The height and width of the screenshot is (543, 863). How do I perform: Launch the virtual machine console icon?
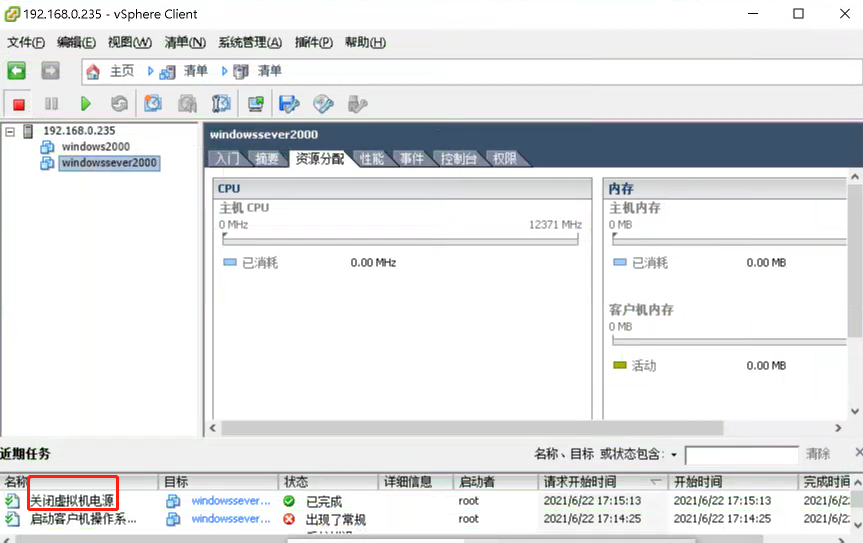point(256,103)
